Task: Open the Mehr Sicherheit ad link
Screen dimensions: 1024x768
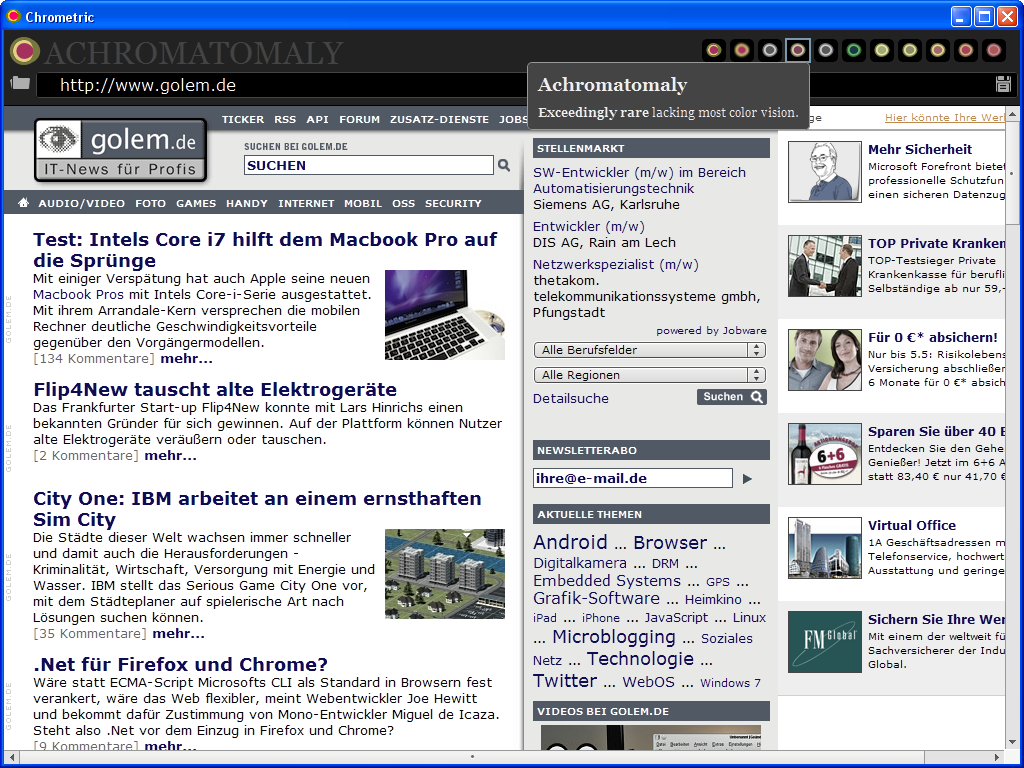Action: [920, 150]
